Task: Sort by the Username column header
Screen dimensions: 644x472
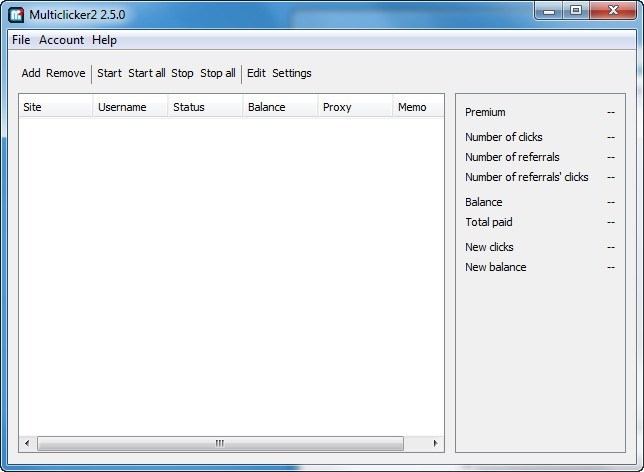Action: pos(131,107)
